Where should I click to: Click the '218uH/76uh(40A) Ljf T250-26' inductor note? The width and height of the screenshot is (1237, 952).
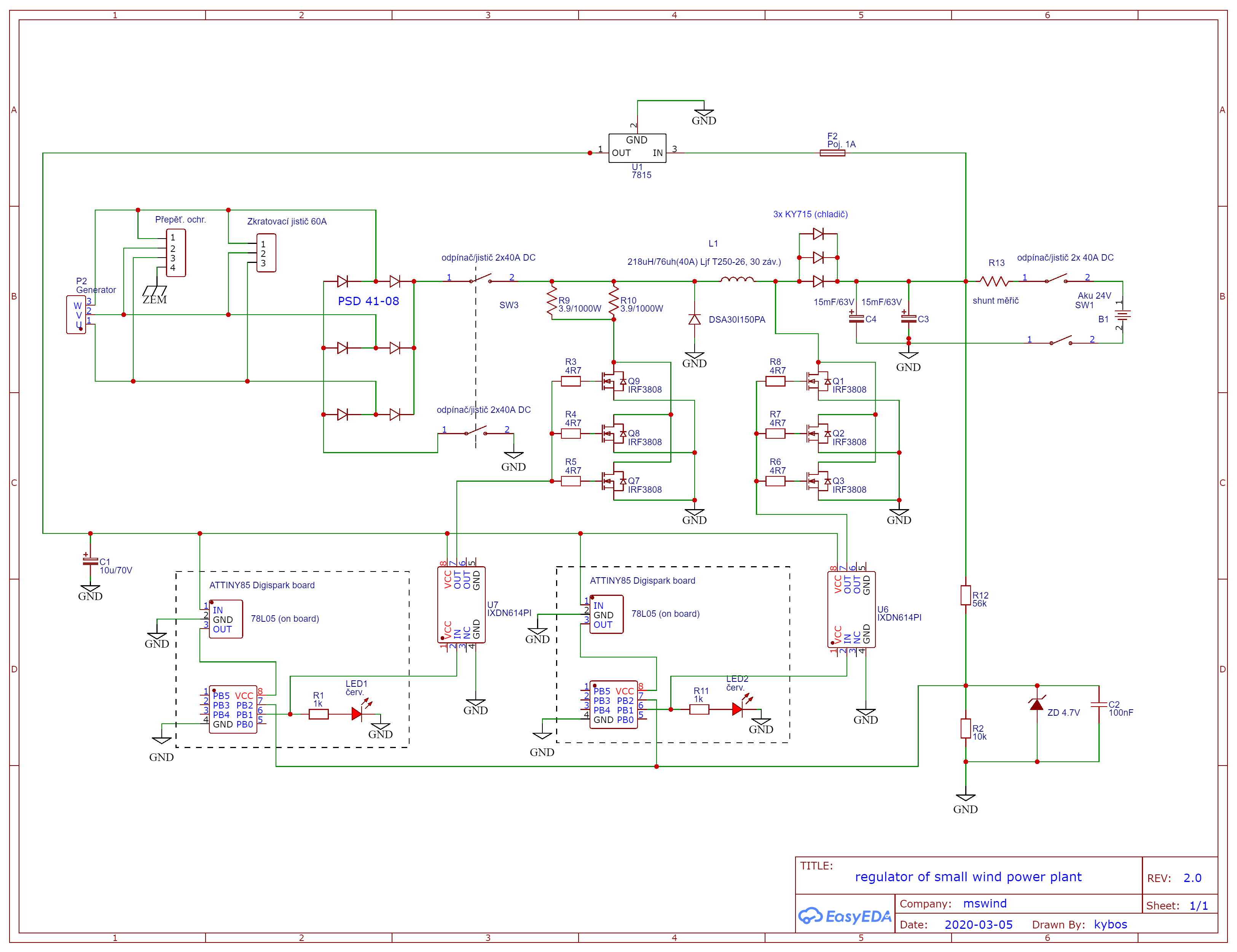point(704,262)
